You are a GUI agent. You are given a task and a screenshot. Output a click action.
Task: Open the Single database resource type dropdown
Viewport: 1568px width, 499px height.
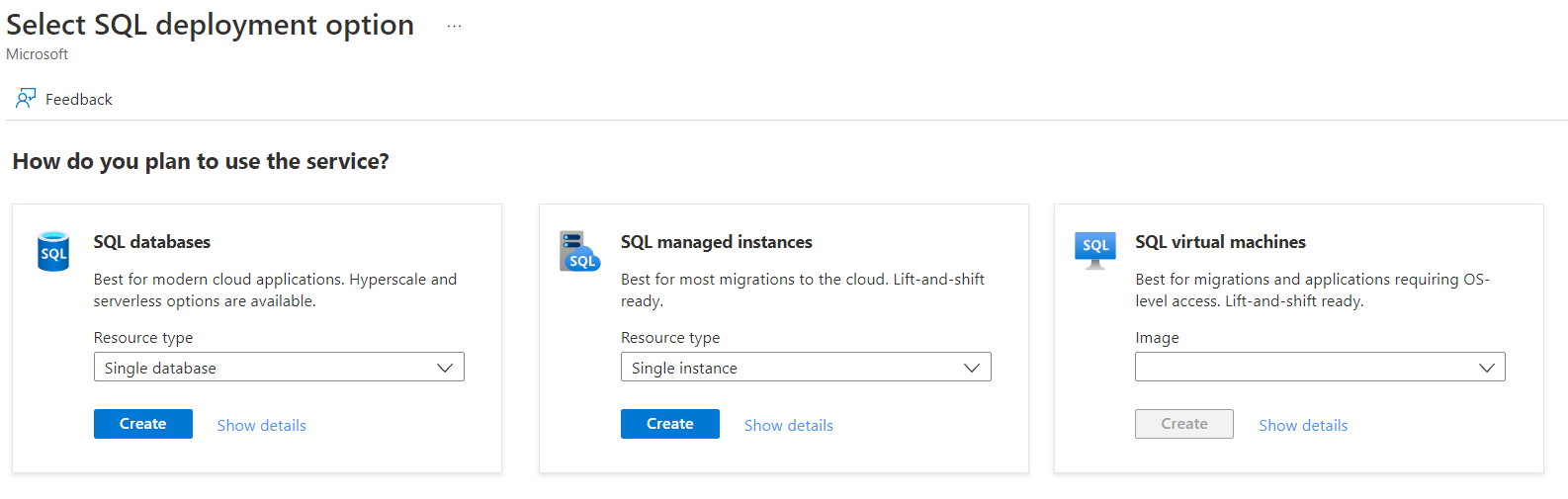coord(279,368)
